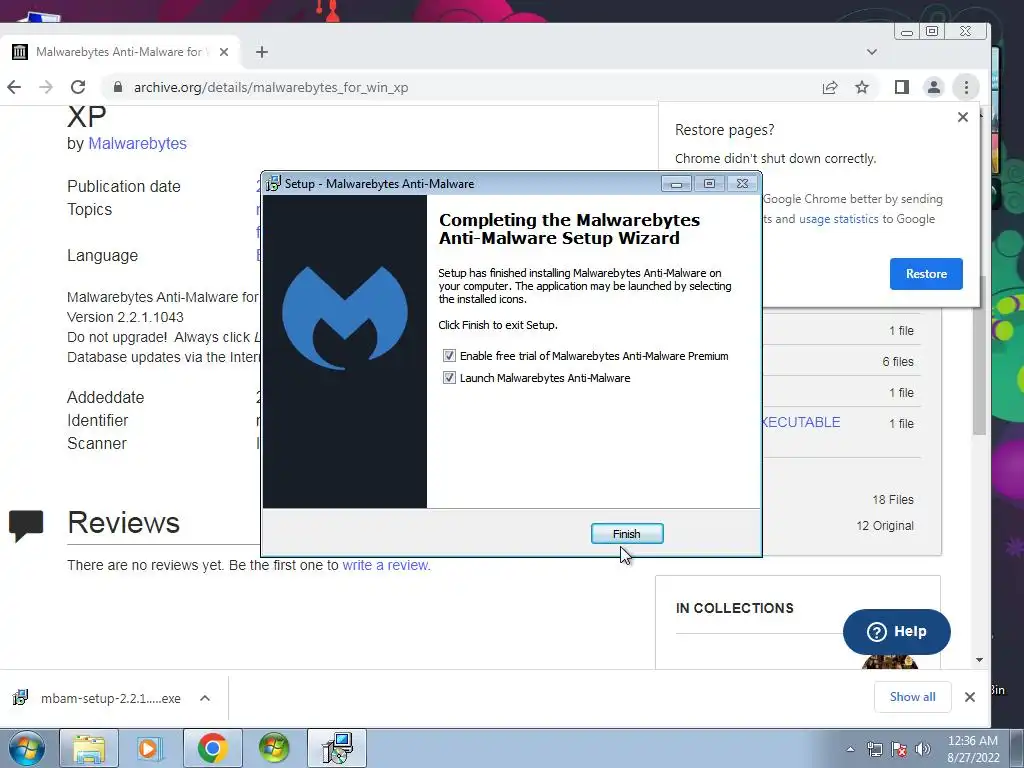Click the Reviews heading
This screenshot has height=768, width=1024.
(123, 522)
